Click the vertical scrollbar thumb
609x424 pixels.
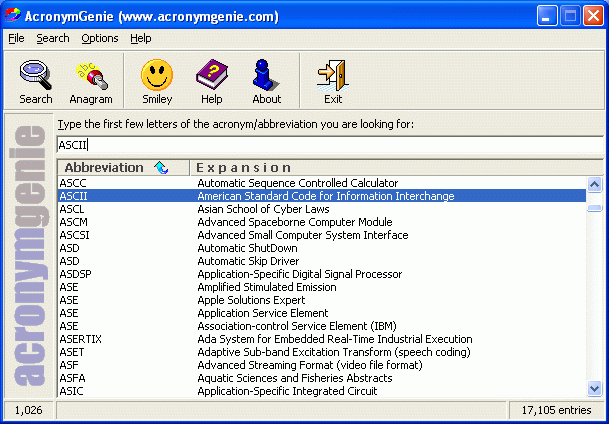[595, 209]
